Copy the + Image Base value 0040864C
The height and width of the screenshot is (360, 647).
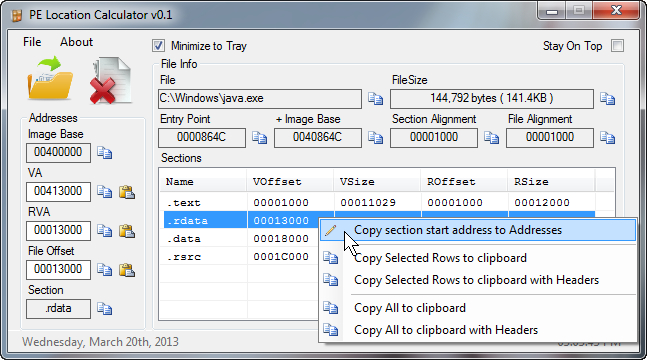tap(375, 137)
